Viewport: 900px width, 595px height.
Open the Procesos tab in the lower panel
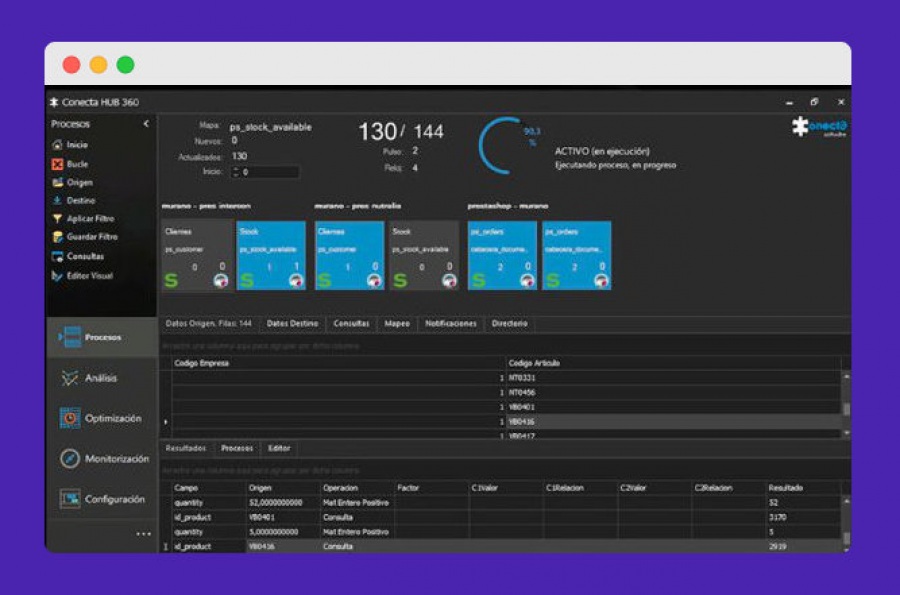237,448
